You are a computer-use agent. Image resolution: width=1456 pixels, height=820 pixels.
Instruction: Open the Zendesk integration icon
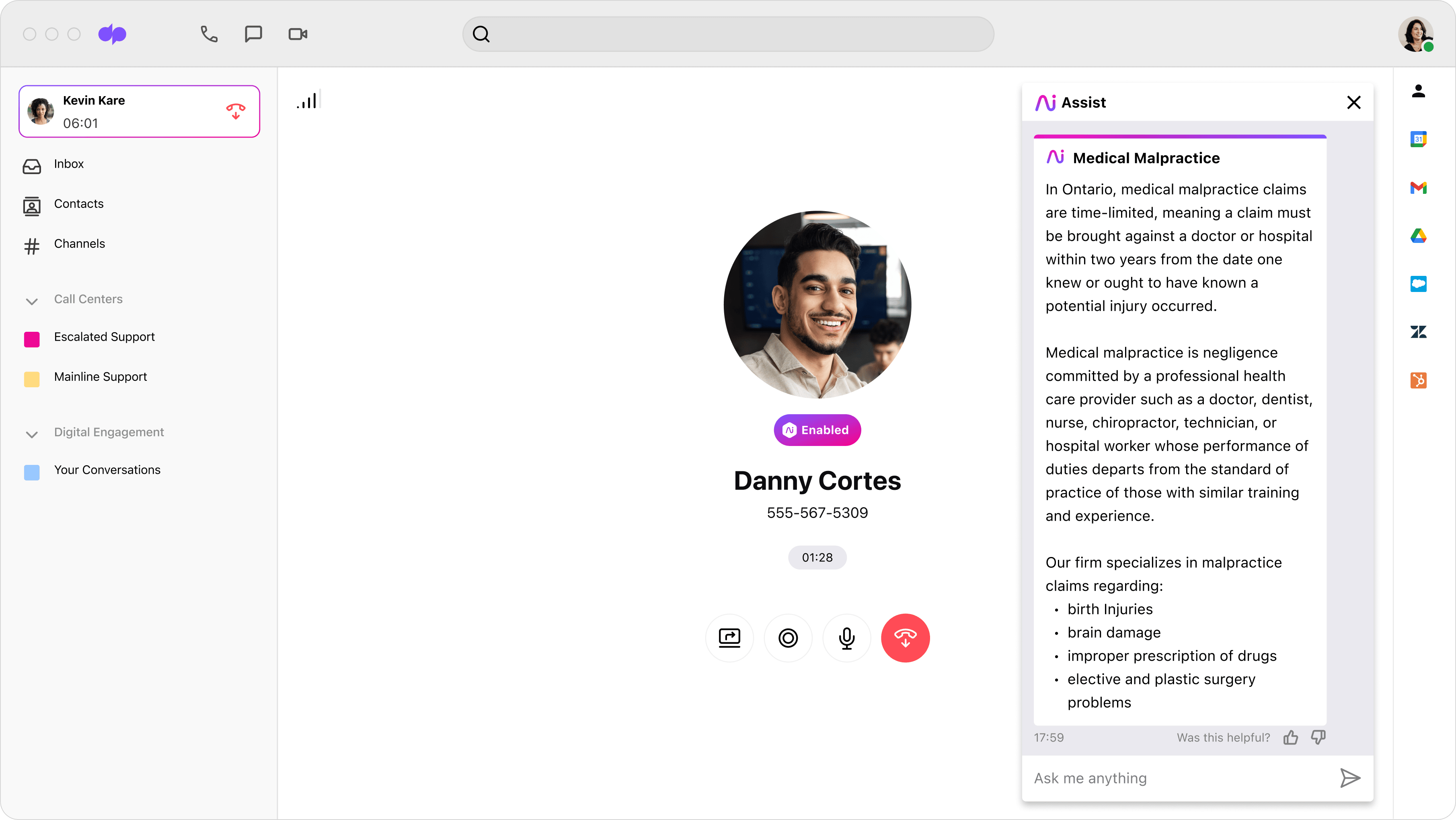pos(1419,332)
